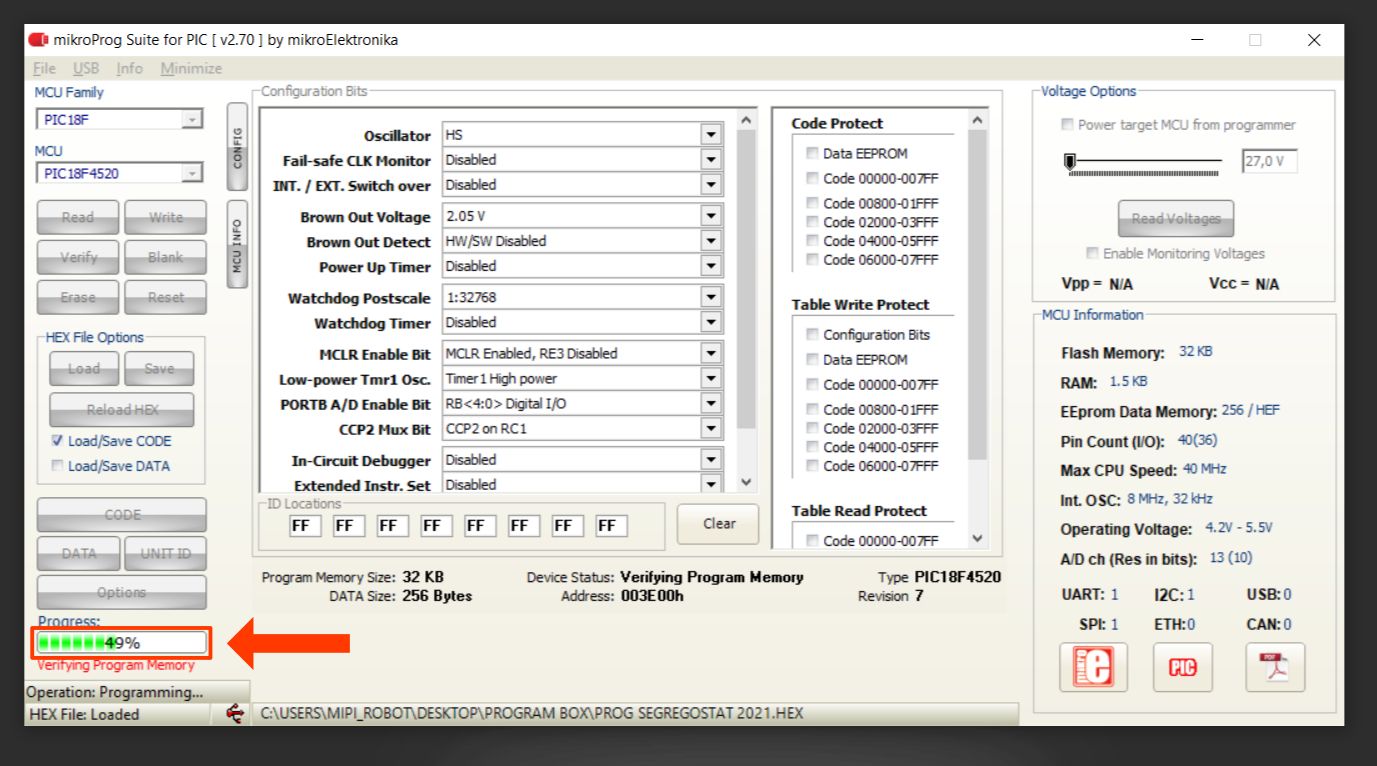Check Configuration Bits under Table Write Protect
The width and height of the screenshot is (1377, 766).
coord(813,334)
